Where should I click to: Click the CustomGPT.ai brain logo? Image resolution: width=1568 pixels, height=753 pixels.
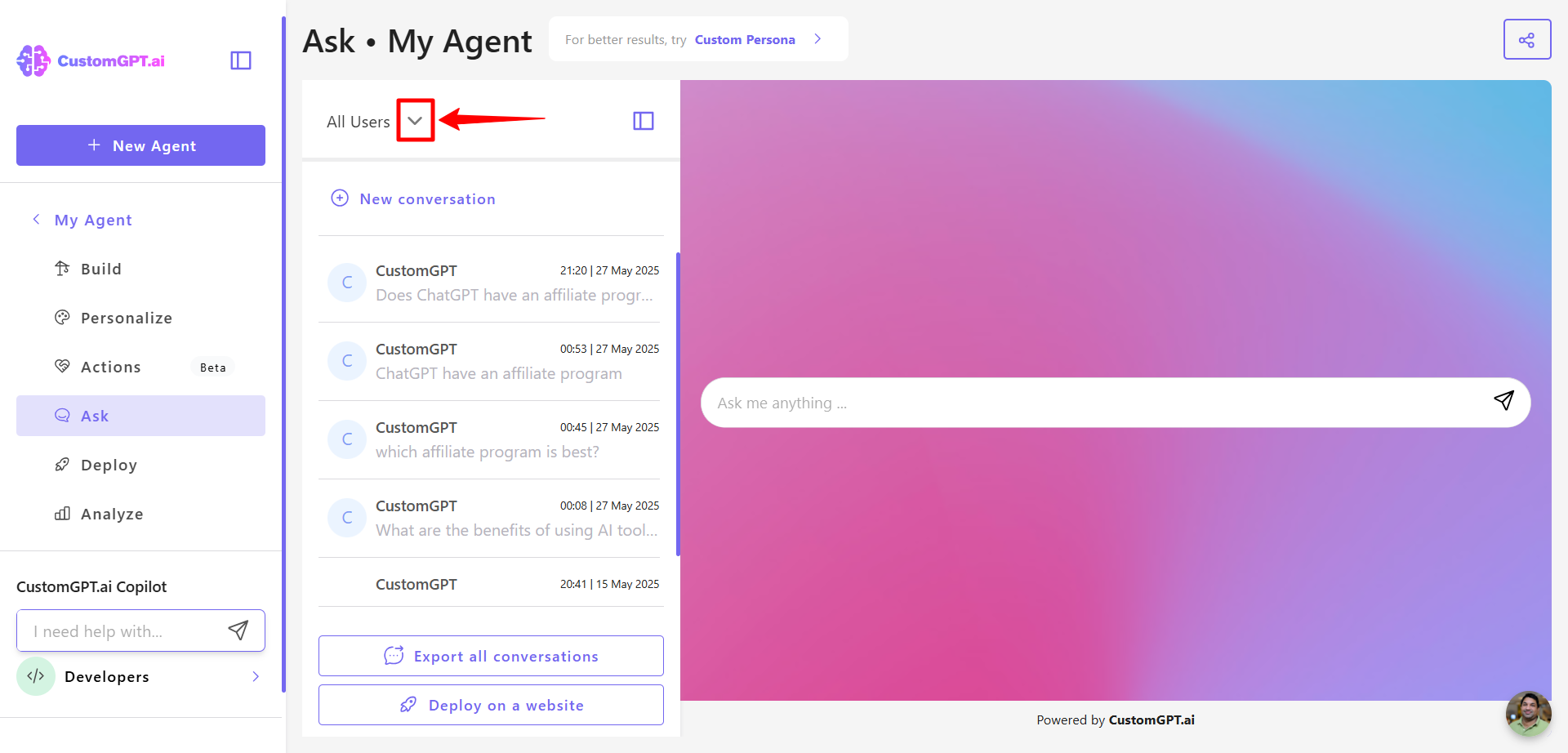click(33, 60)
